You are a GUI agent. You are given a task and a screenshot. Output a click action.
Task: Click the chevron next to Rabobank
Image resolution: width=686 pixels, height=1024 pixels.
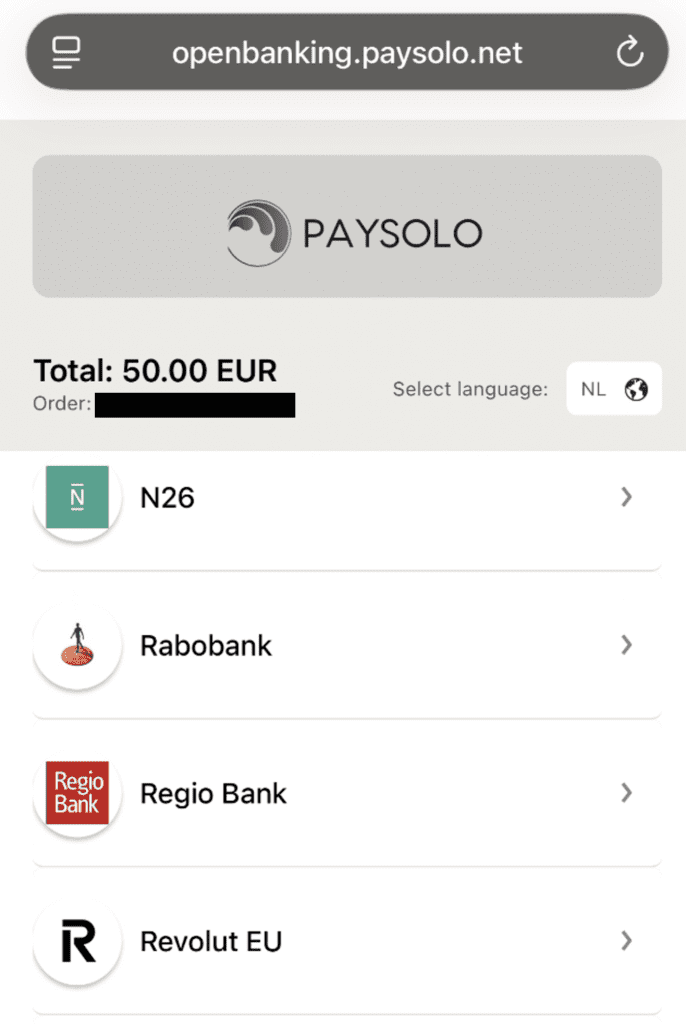tap(627, 645)
